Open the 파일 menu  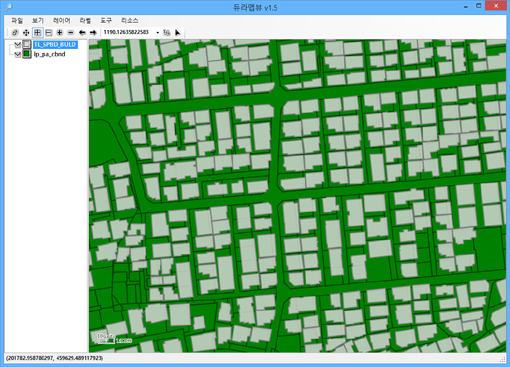point(17,21)
